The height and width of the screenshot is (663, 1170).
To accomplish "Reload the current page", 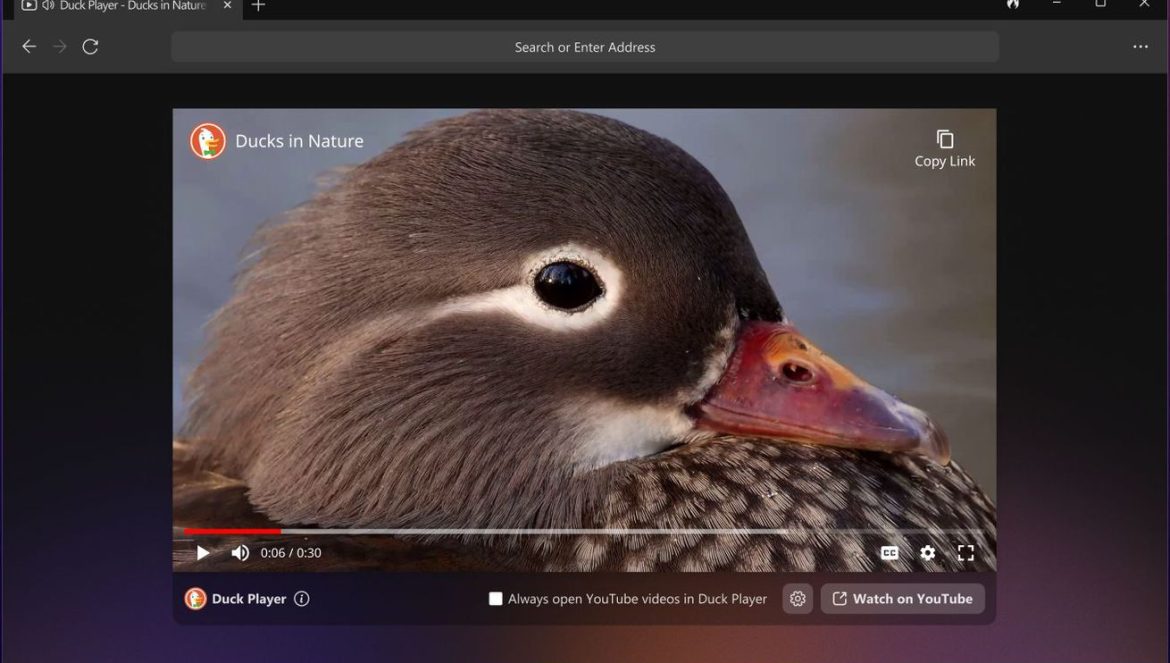I will point(90,46).
